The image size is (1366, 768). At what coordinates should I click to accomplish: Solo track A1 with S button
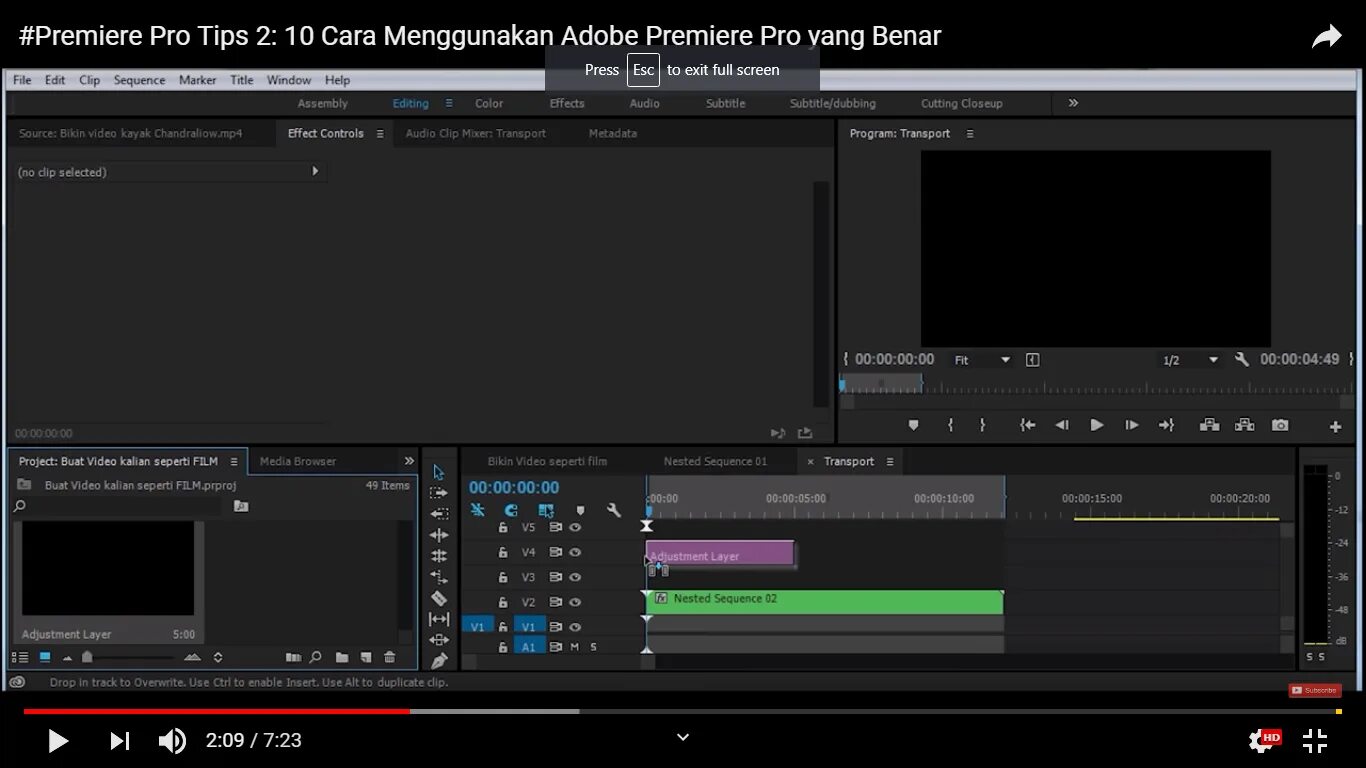click(593, 647)
